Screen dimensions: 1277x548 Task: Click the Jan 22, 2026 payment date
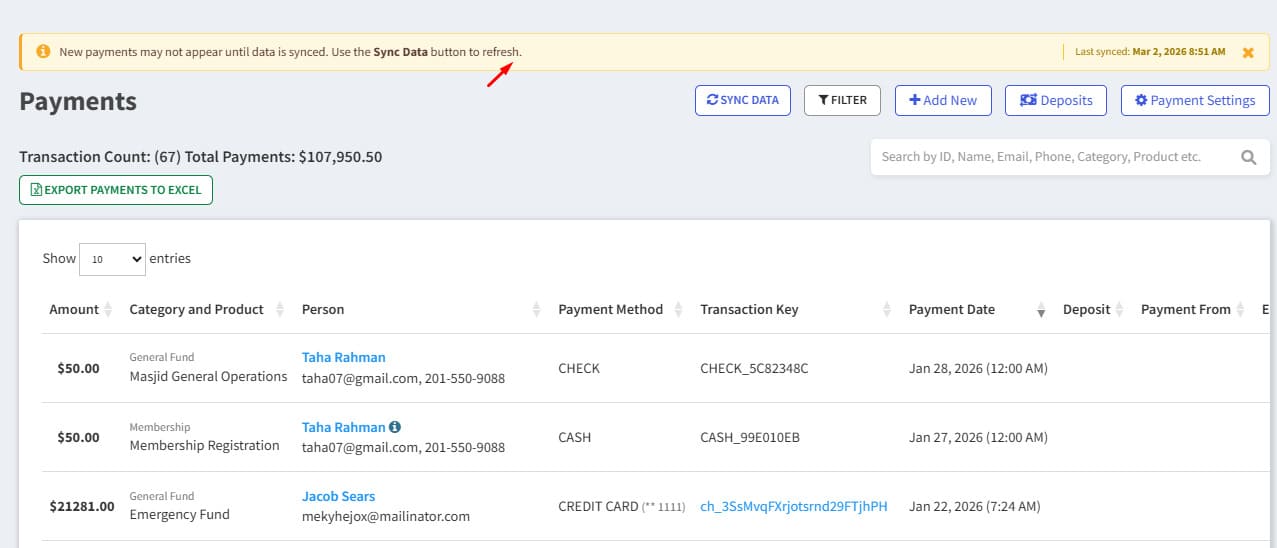pos(975,506)
